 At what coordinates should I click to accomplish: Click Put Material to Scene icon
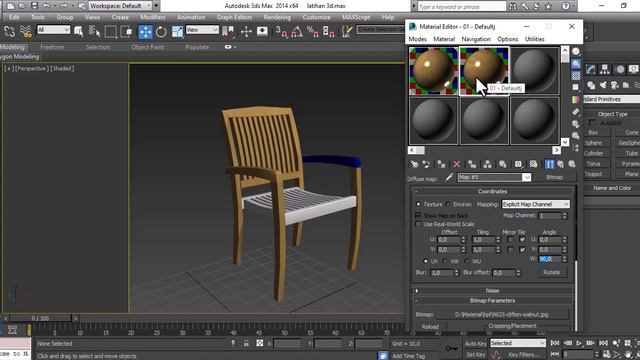pos(426,164)
